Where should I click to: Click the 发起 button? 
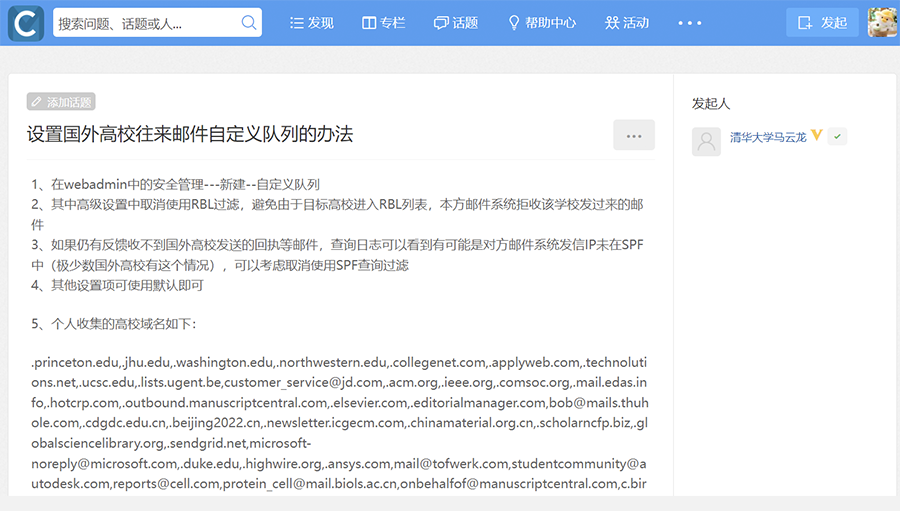point(822,22)
